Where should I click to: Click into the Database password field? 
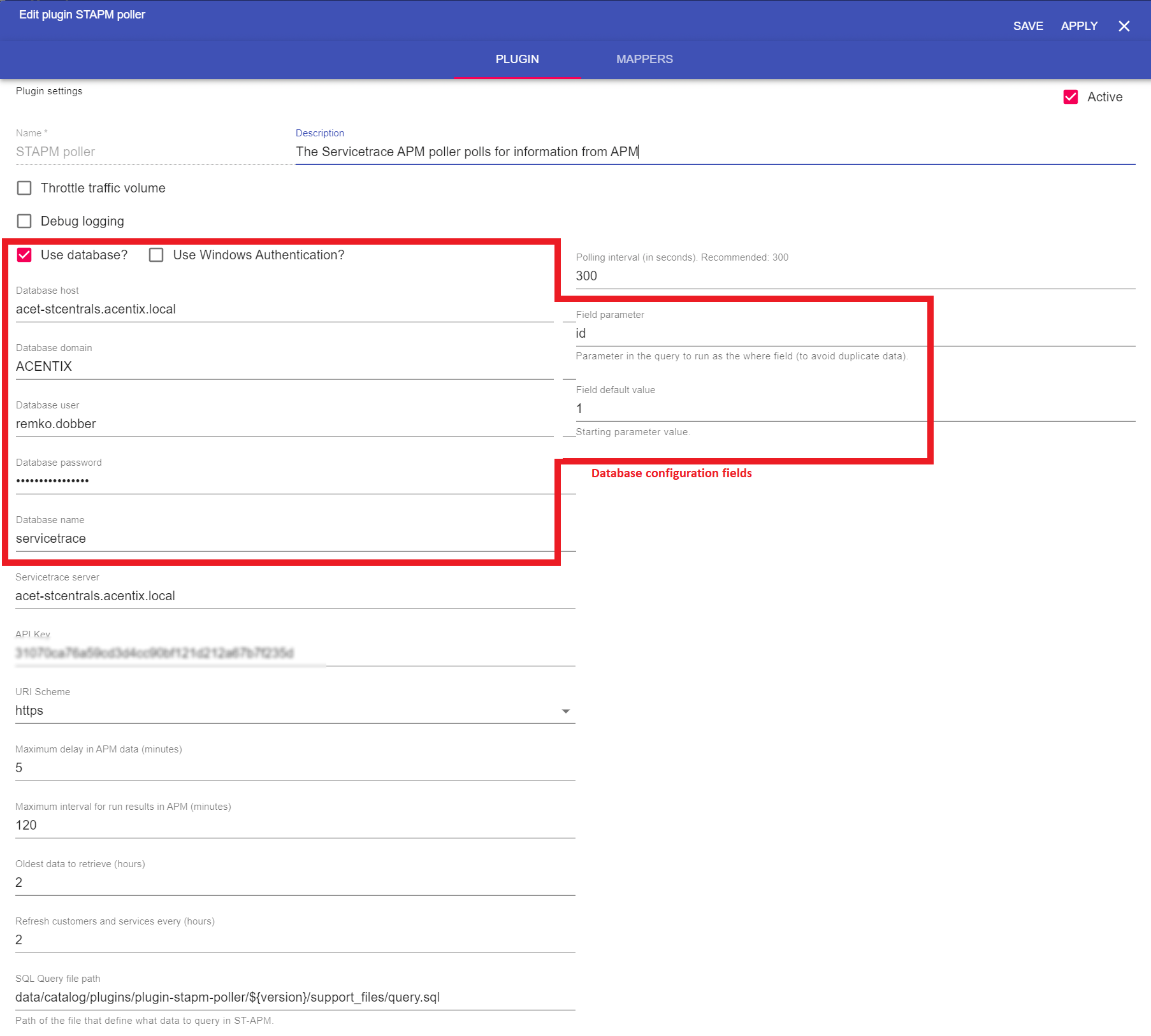[x=284, y=481]
